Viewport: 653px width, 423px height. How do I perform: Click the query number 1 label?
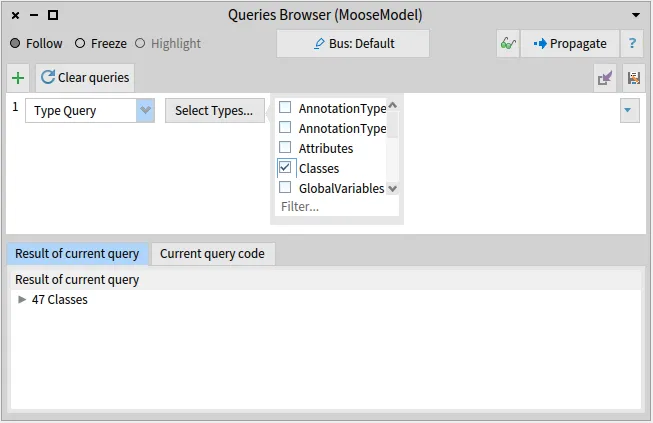tap(15, 107)
